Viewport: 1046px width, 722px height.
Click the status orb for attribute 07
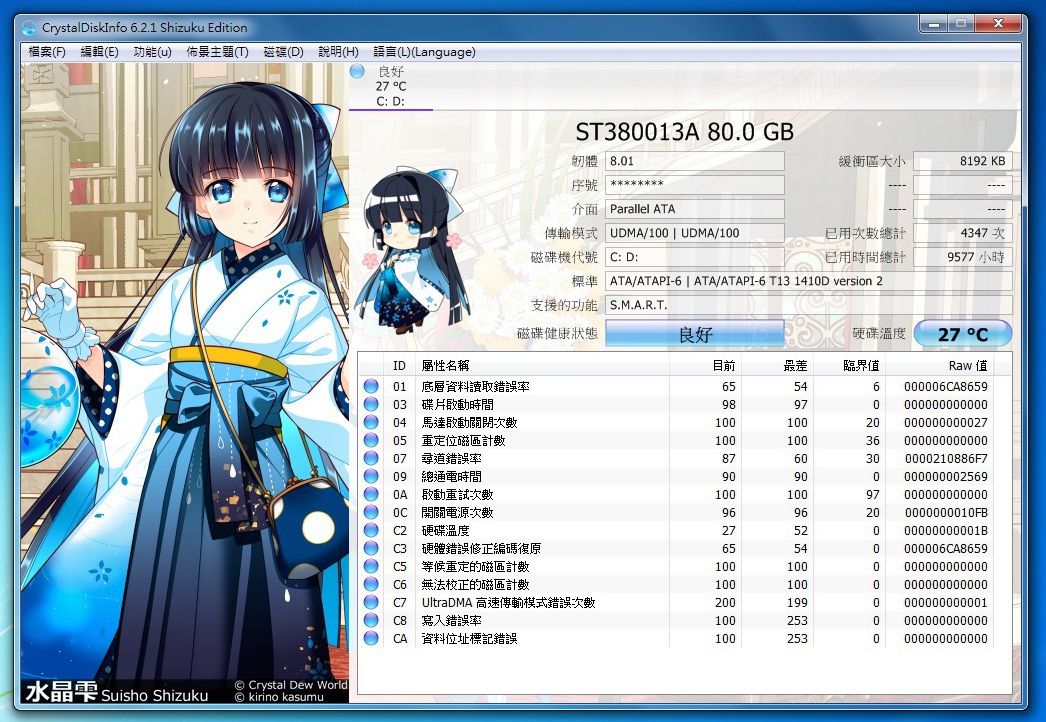point(371,458)
